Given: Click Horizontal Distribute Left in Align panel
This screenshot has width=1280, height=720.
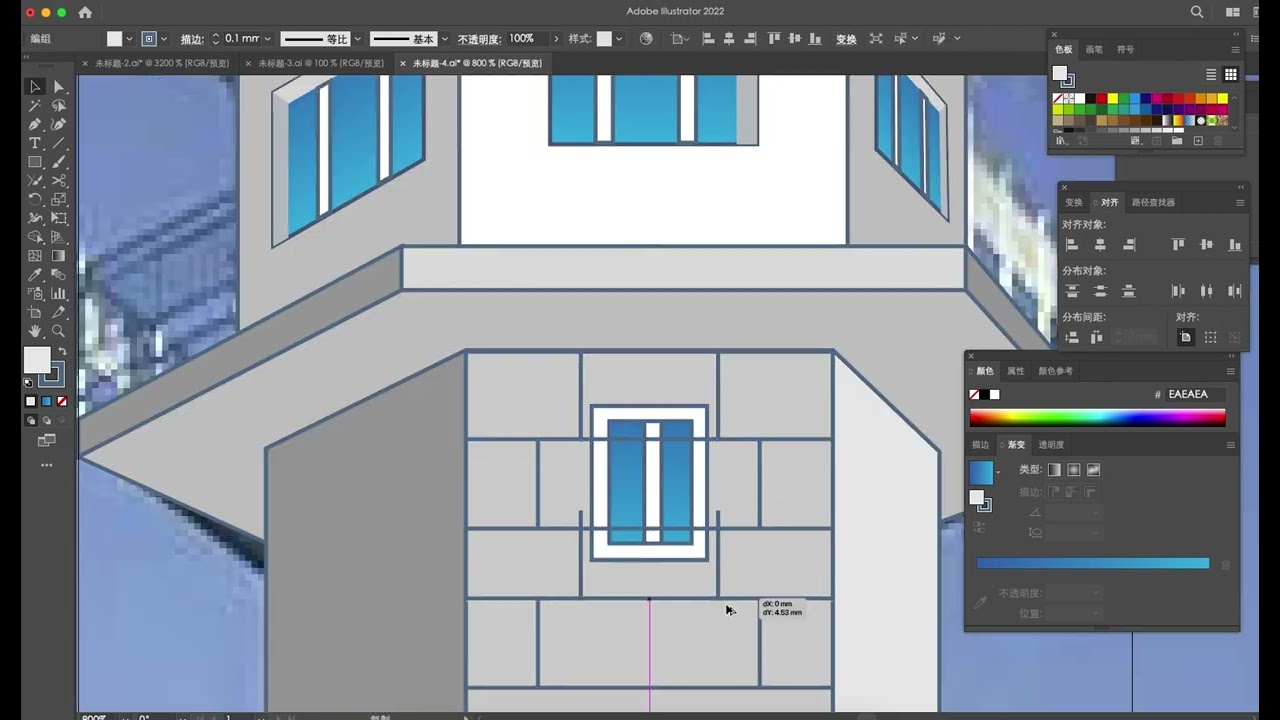Looking at the screenshot, I should click(x=1178, y=291).
